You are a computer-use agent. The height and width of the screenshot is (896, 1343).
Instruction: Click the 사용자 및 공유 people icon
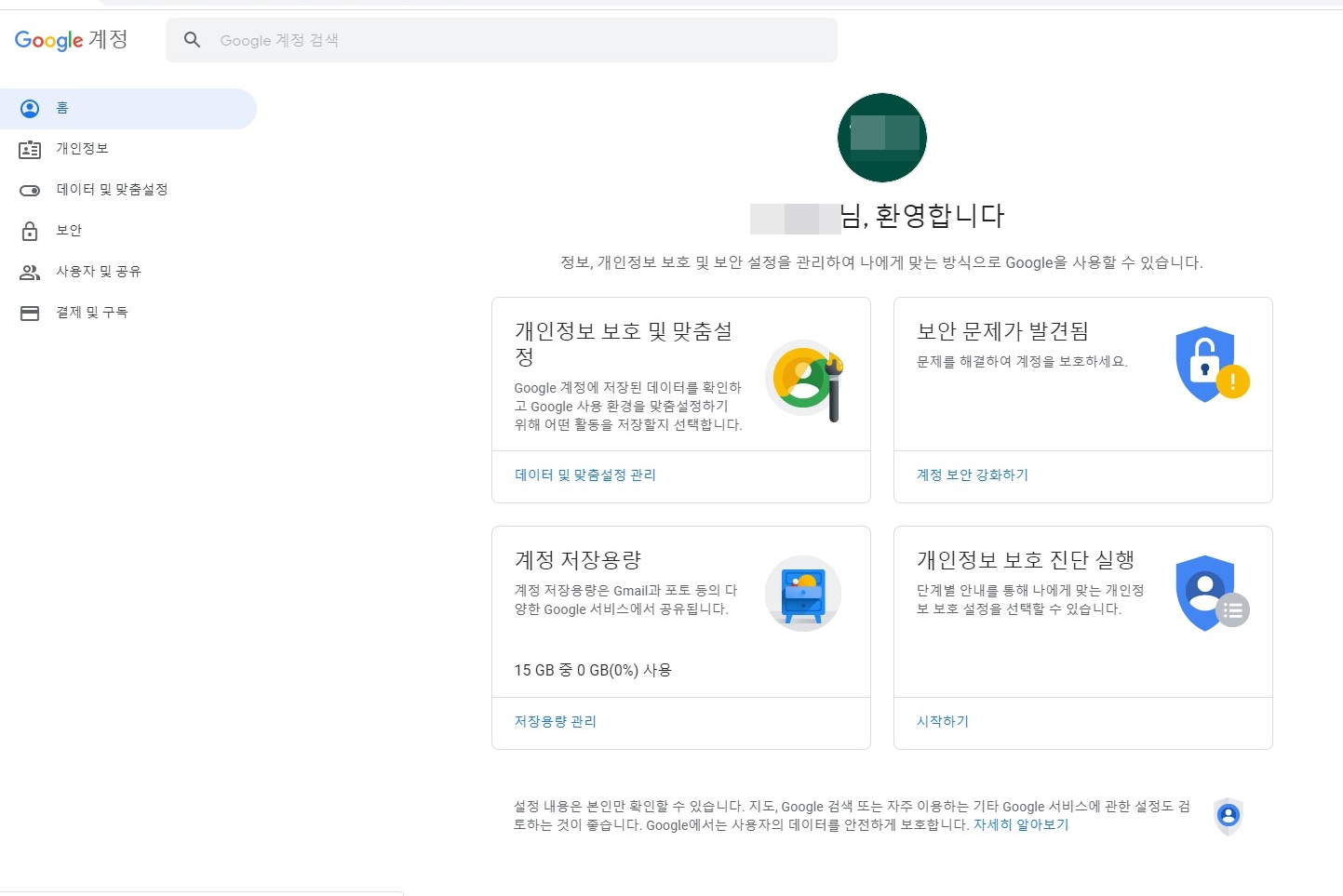pyautogui.click(x=30, y=273)
